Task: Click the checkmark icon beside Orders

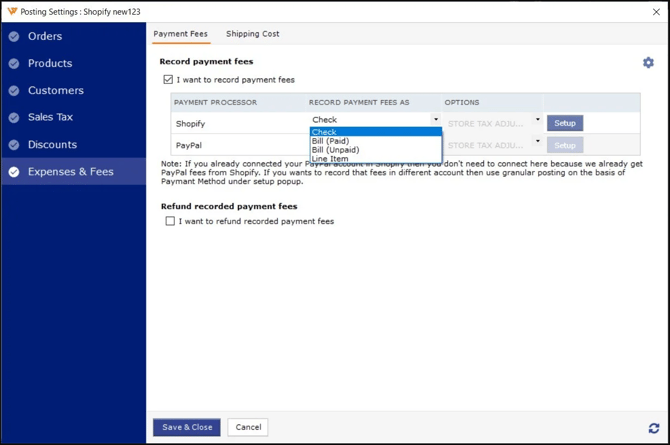Action: pyautogui.click(x=14, y=36)
